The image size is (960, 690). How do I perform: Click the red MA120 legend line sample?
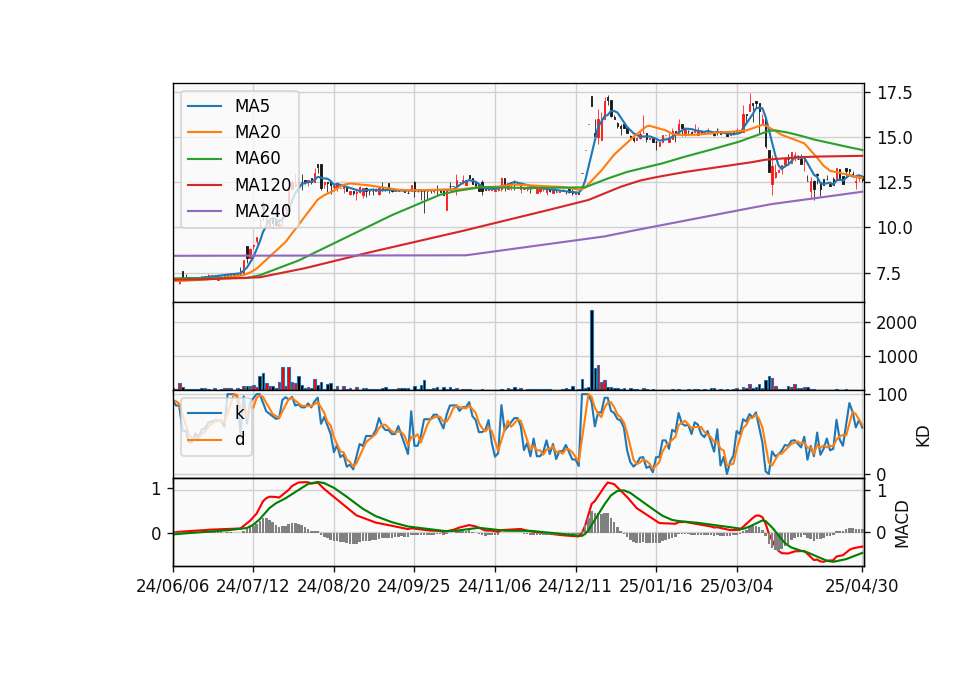pos(204,185)
